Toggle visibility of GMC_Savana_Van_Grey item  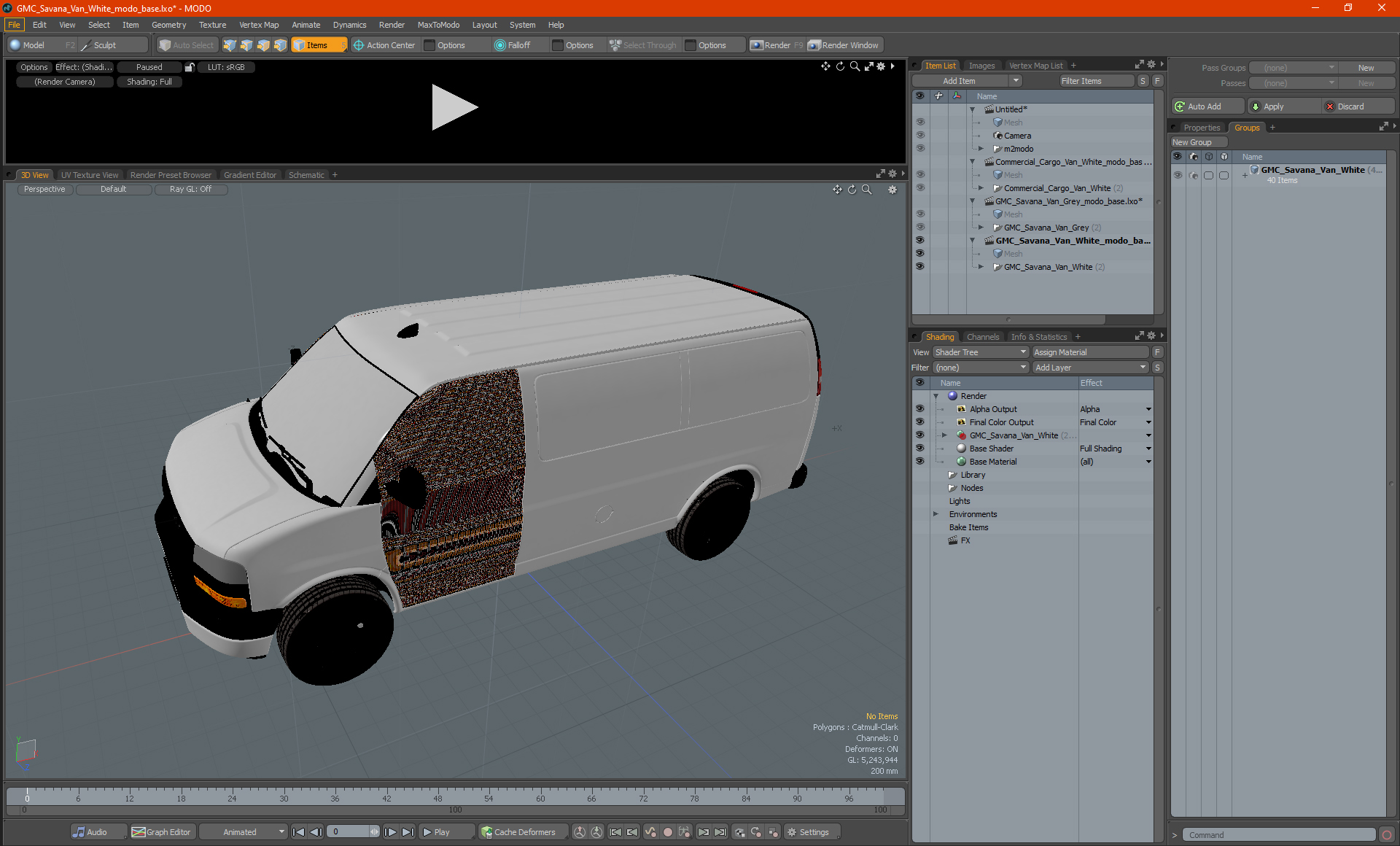click(920, 228)
